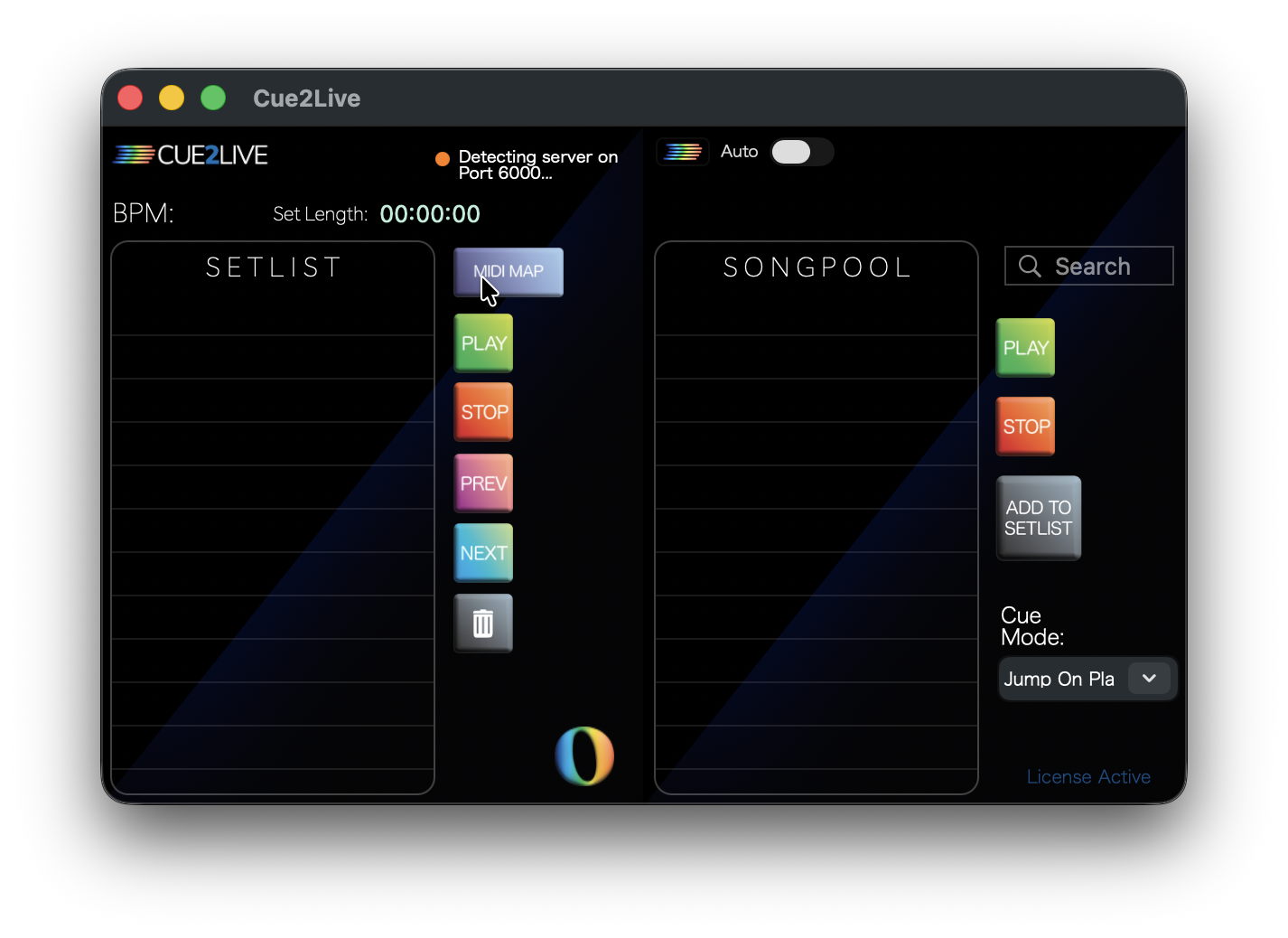The image size is (1288, 938).
Task: Toggle the Auto switch on
Action: point(801,152)
